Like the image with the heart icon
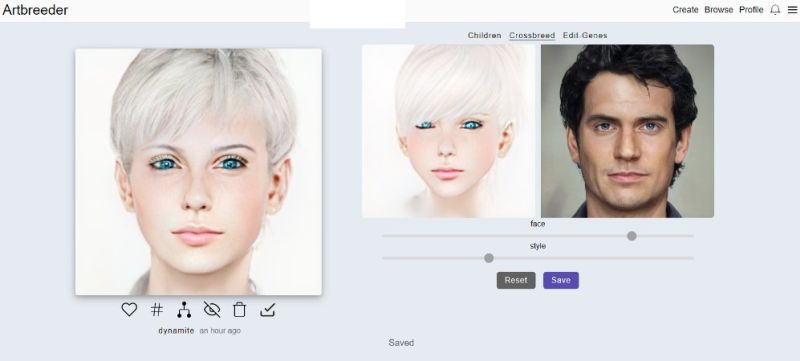800x361 pixels. coord(129,309)
